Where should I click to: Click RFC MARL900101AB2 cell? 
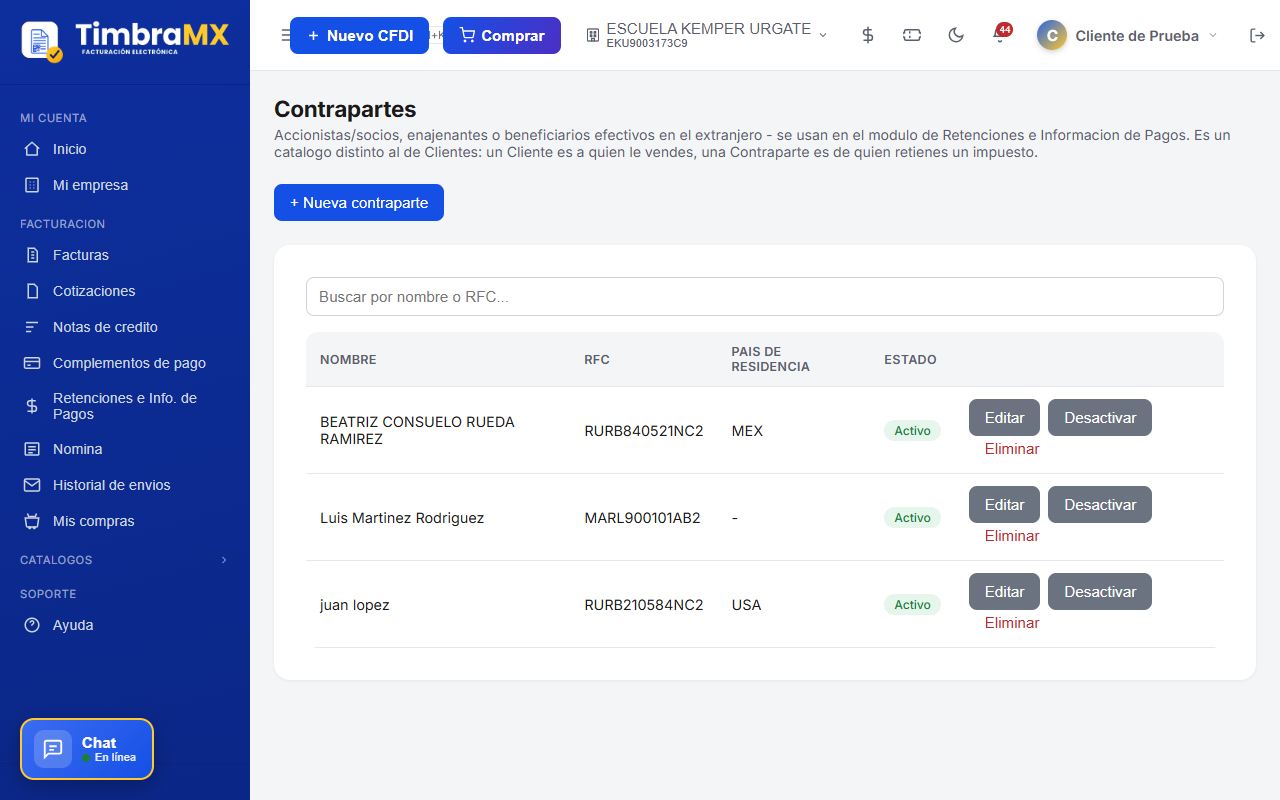click(x=642, y=518)
